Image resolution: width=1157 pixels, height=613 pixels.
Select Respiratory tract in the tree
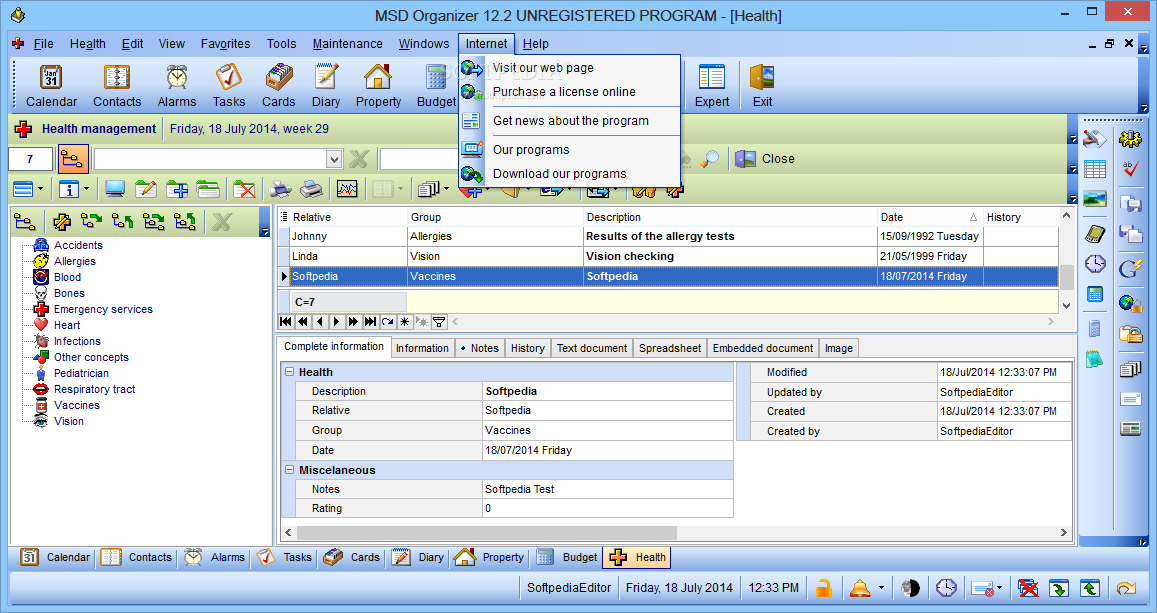pyautogui.click(x=94, y=389)
